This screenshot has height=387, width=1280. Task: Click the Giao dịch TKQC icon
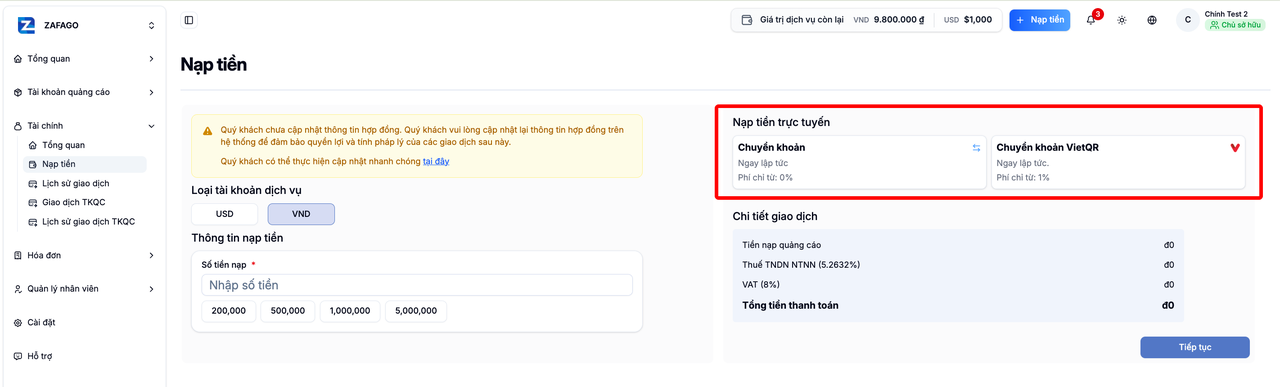pos(32,202)
